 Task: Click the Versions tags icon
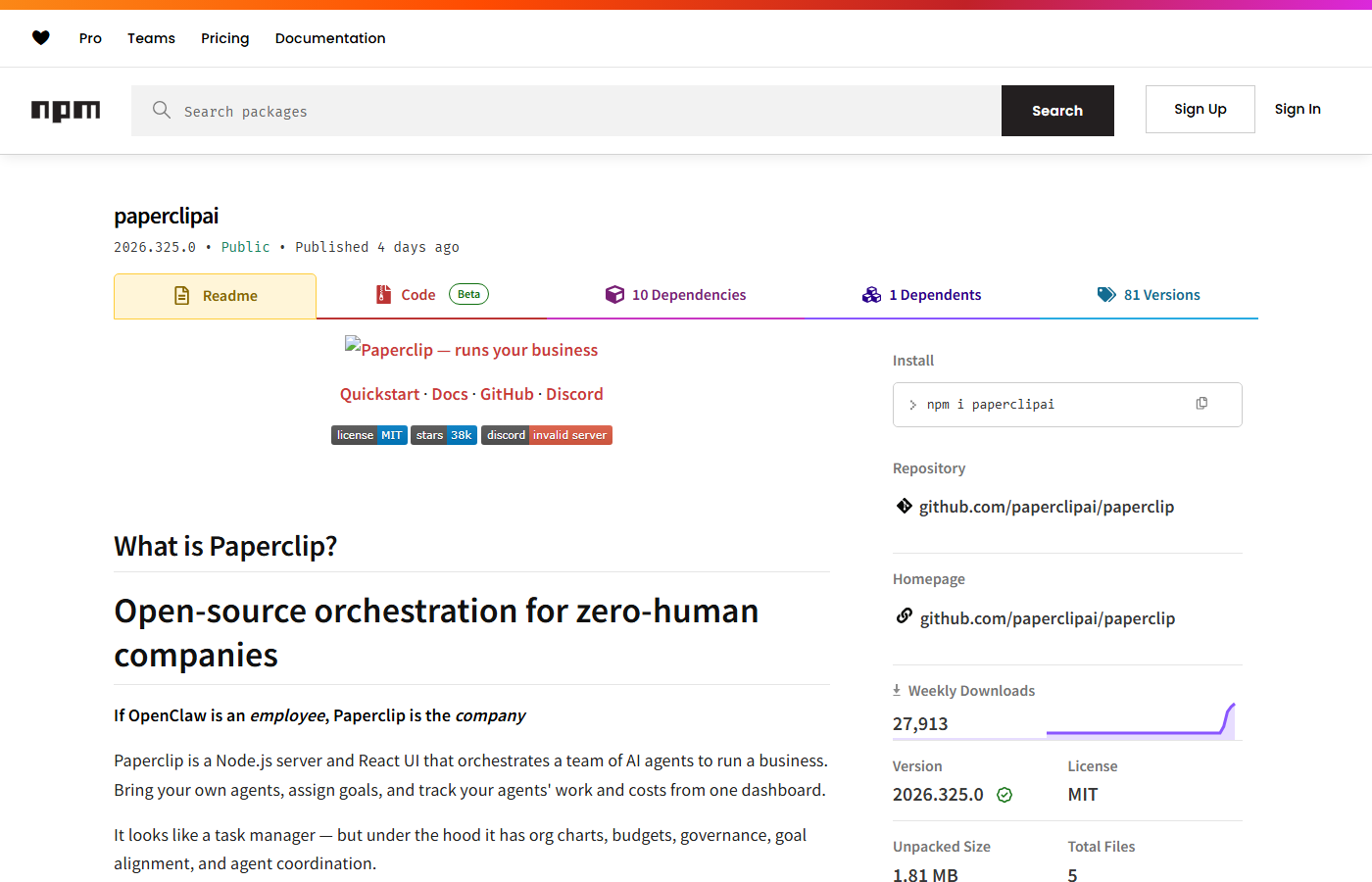1106,294
